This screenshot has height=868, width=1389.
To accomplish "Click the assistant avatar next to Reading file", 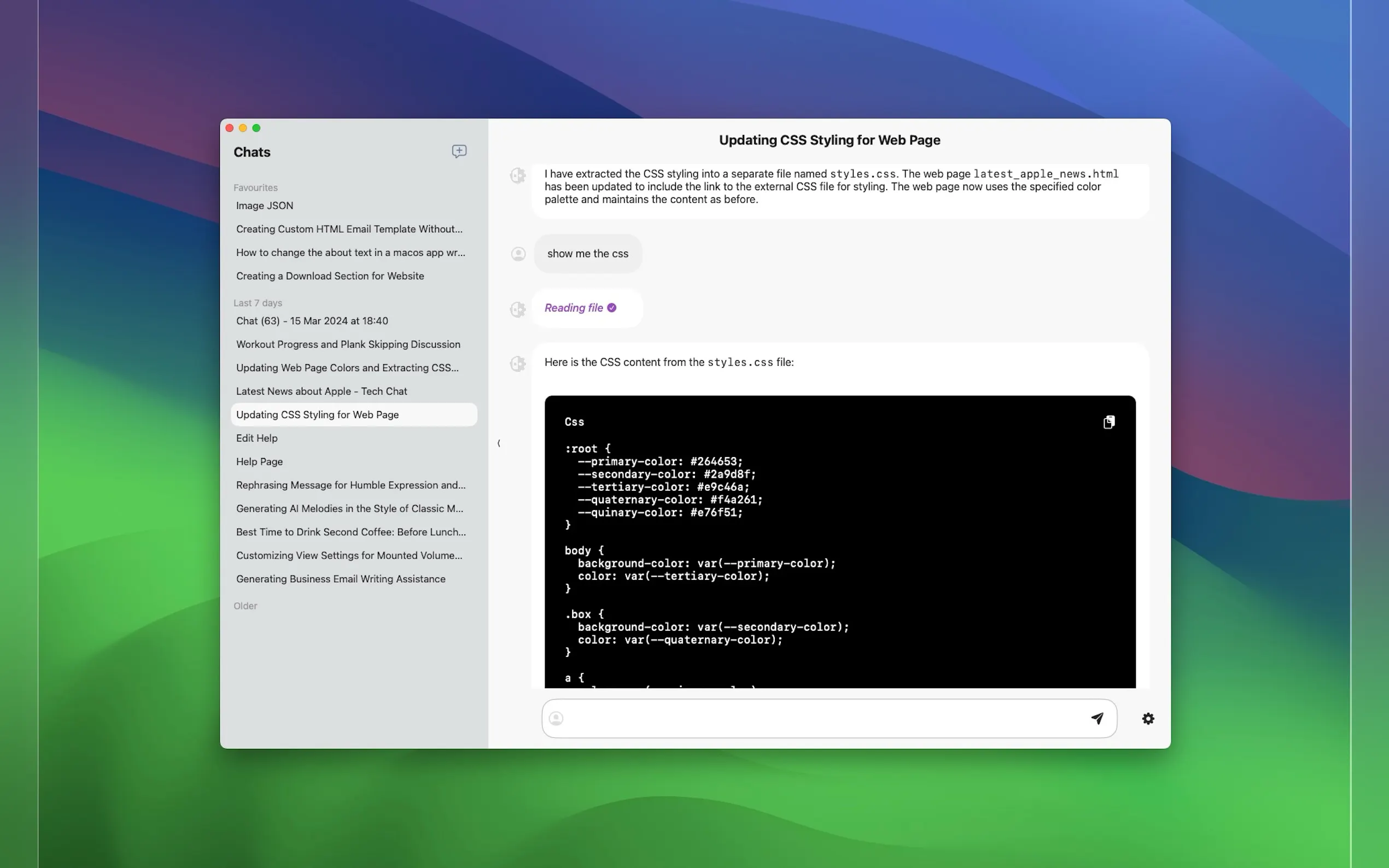I will tap(518, 309).
